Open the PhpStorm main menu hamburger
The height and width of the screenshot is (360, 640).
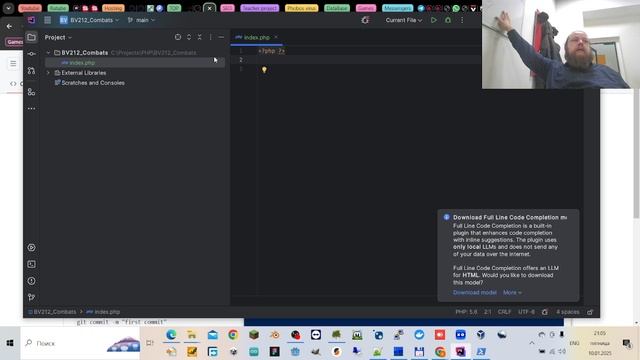coord(47,20)
